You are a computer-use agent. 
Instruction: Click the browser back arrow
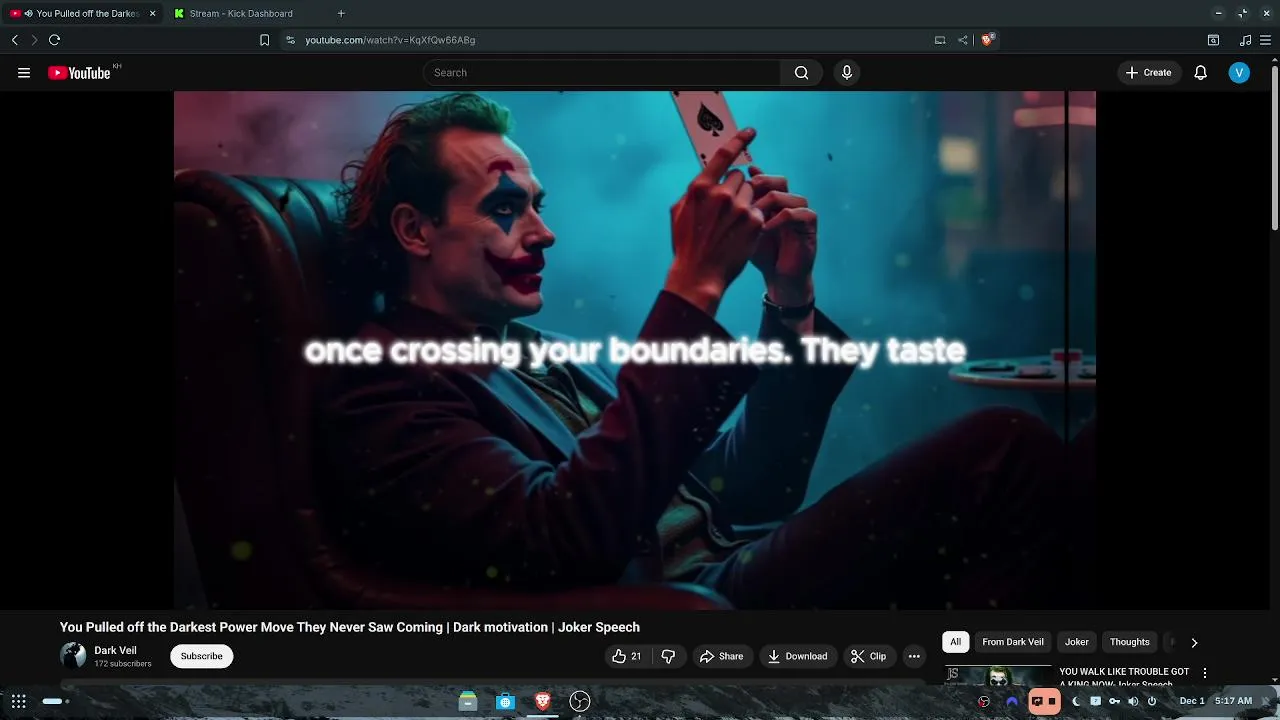click(14, 40)
